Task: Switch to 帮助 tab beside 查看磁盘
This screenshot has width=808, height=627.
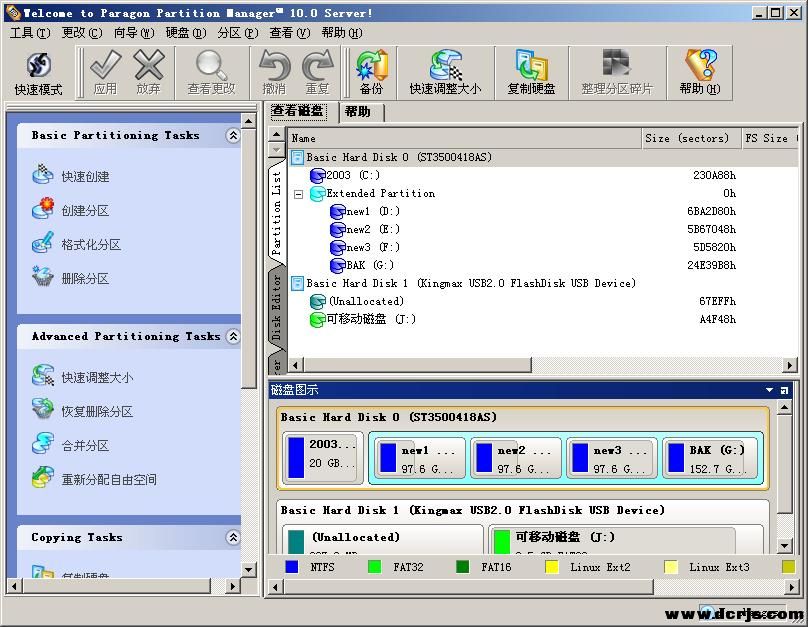Action: pos(361,112)
